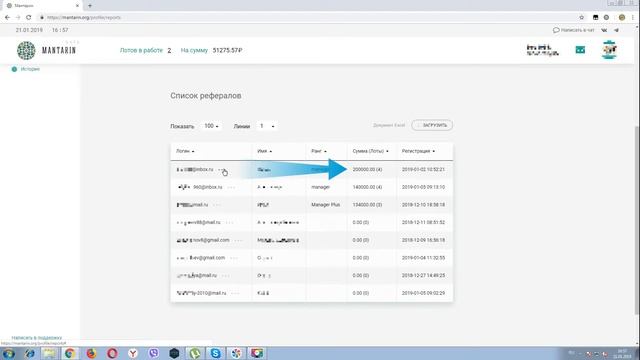Launch Yandex browser from the taskbar
This screenshot has width=640, height=360.
click(x=133, y=353)
